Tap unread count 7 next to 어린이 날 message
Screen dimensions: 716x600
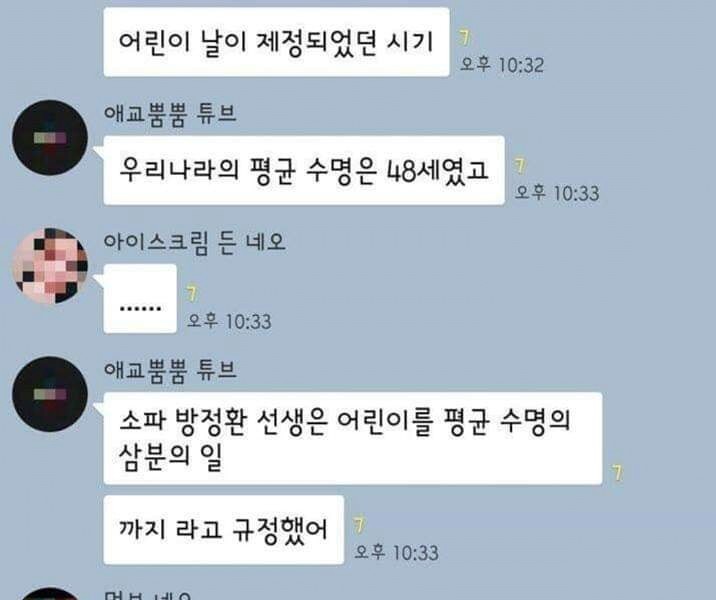tap(464, 37)
